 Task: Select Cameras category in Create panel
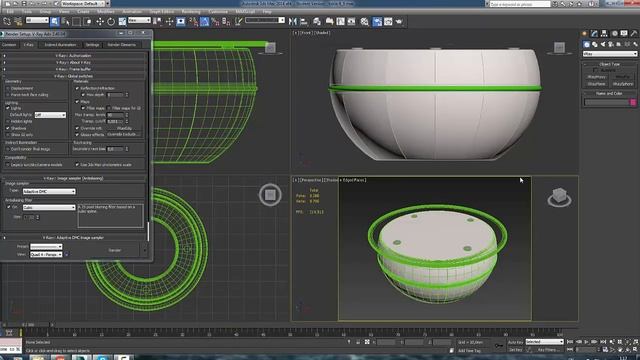point(611,44)
